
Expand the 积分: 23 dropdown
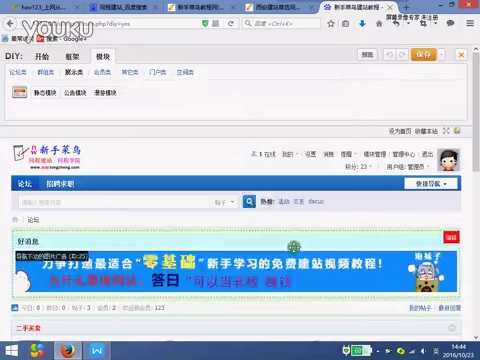pyautogui.click(x=359, y=167)
